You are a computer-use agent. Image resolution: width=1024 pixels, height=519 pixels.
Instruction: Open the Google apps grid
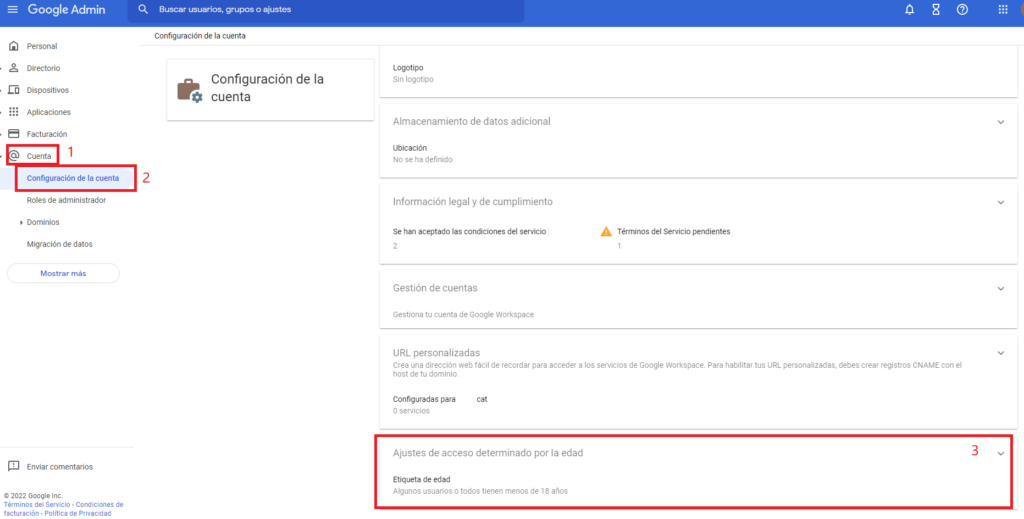pyautogui.click(x=1003, y=10)
